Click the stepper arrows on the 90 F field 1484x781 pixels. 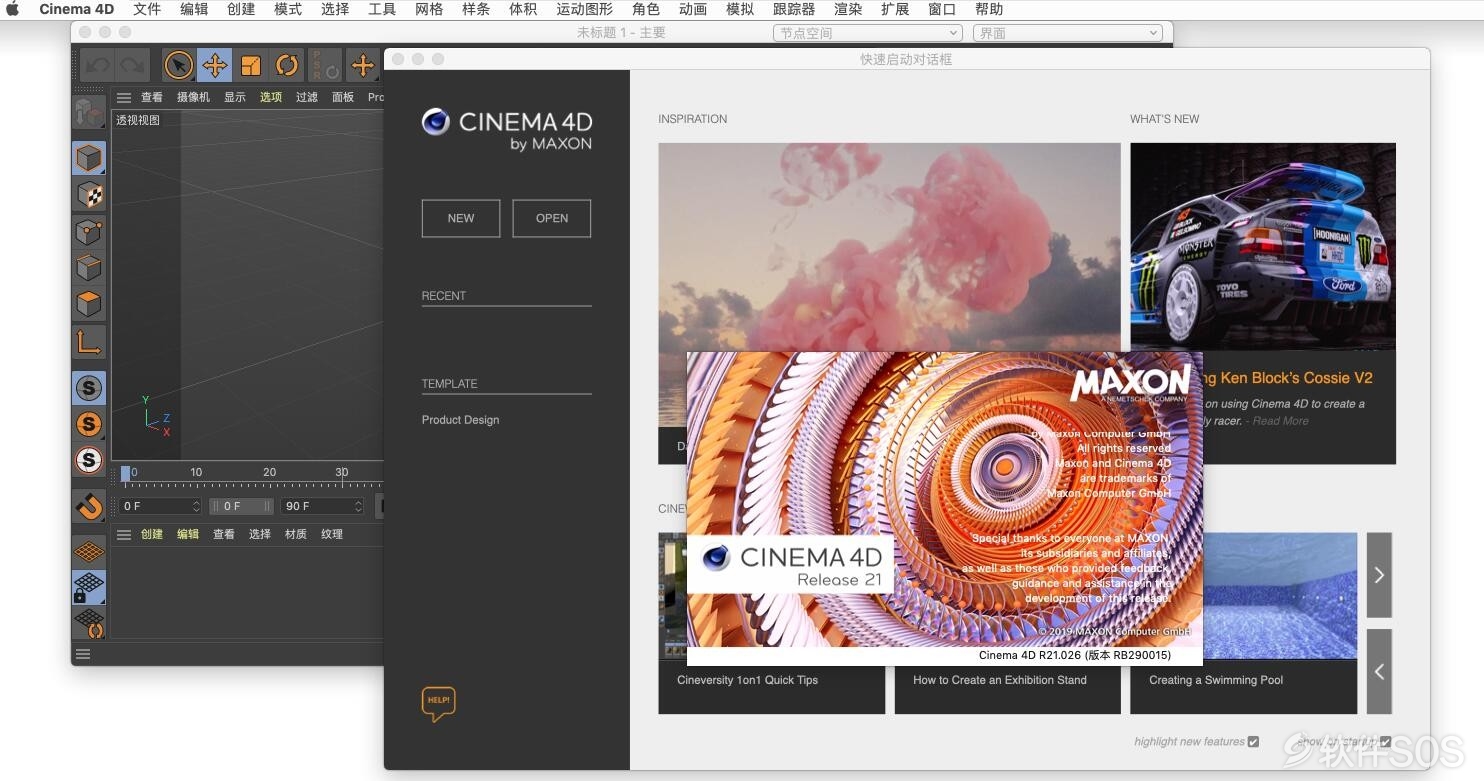coord(357,506)
